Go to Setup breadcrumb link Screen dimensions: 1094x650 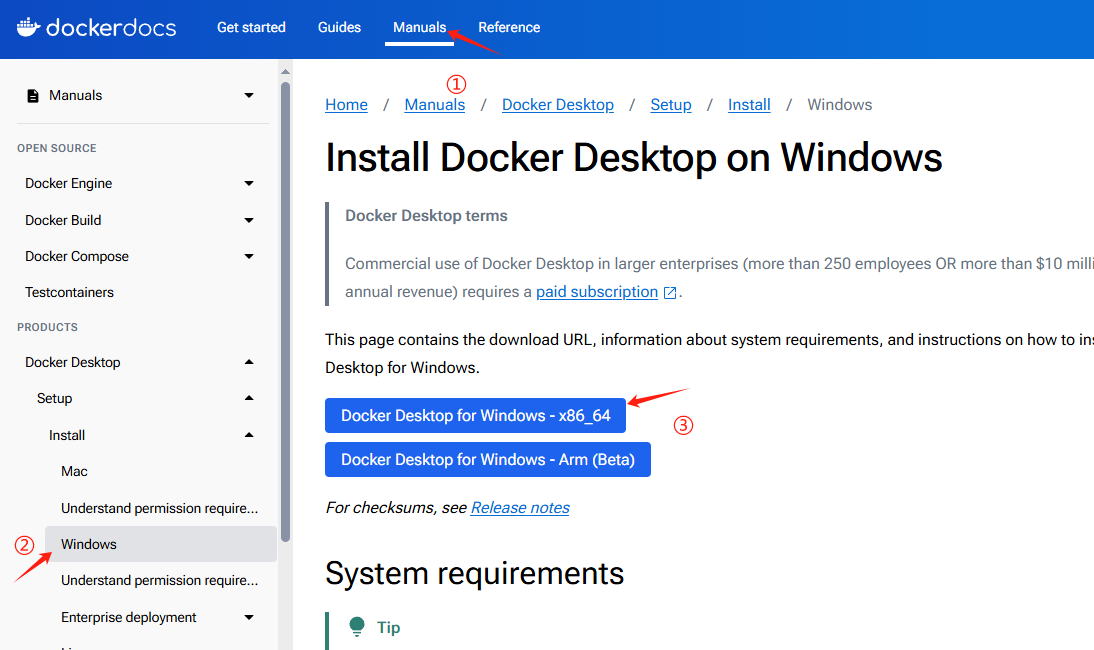pos(670,105)
